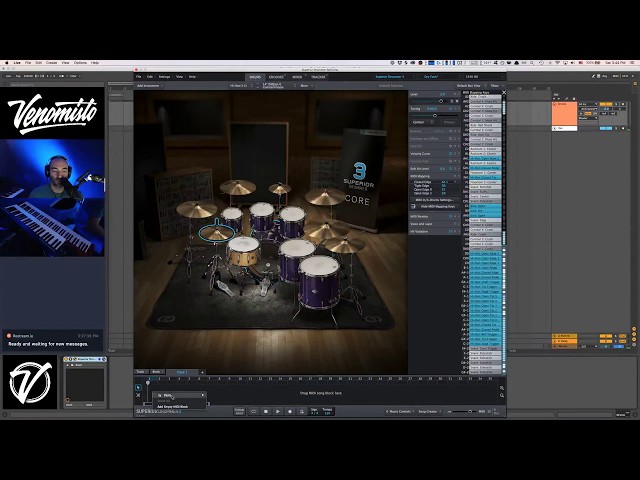
Task: Open the Track dropdown in song track
Action: [x=141, y=372]
